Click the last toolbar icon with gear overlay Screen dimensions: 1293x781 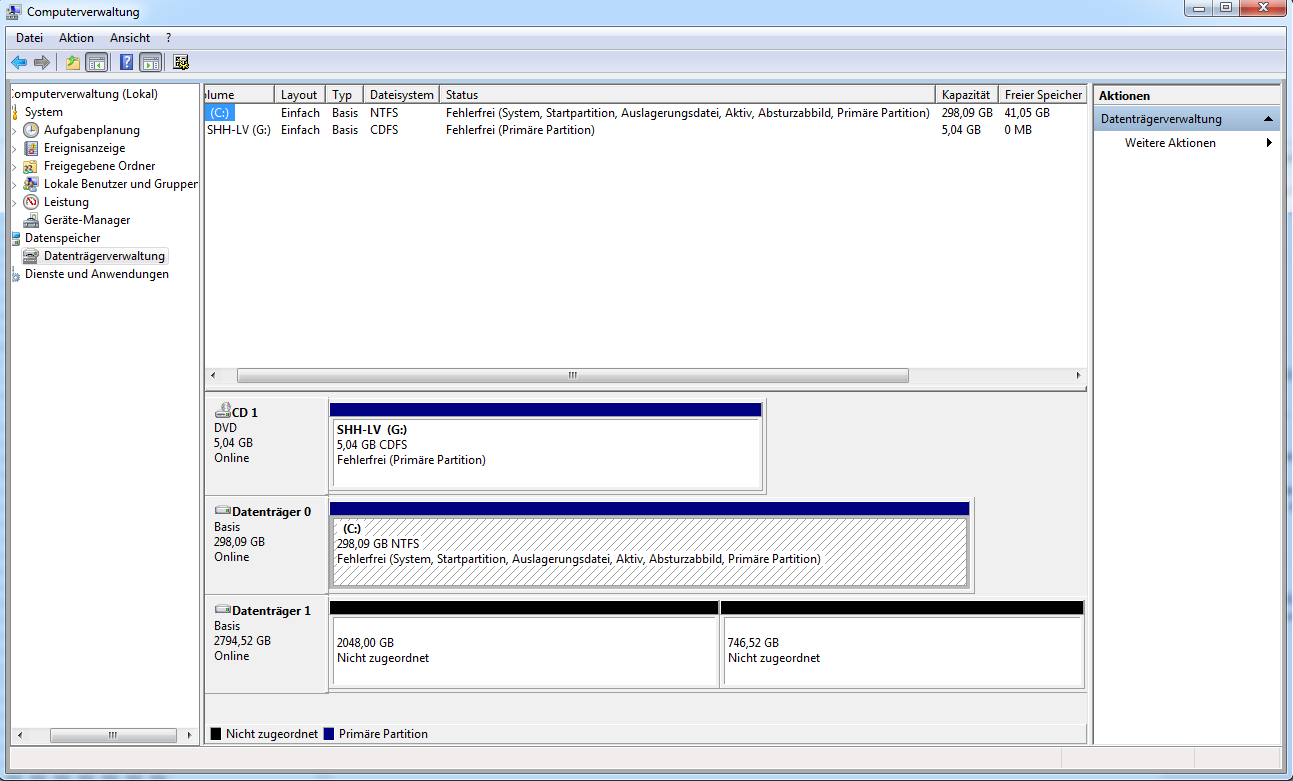(x=181, y=62)
